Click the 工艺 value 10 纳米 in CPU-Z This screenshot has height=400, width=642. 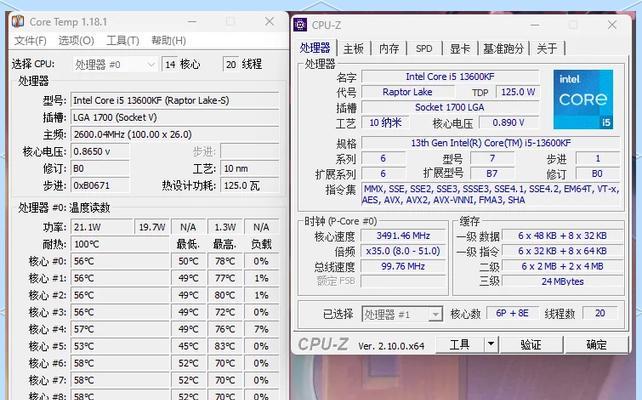click(x=385, y=122)
